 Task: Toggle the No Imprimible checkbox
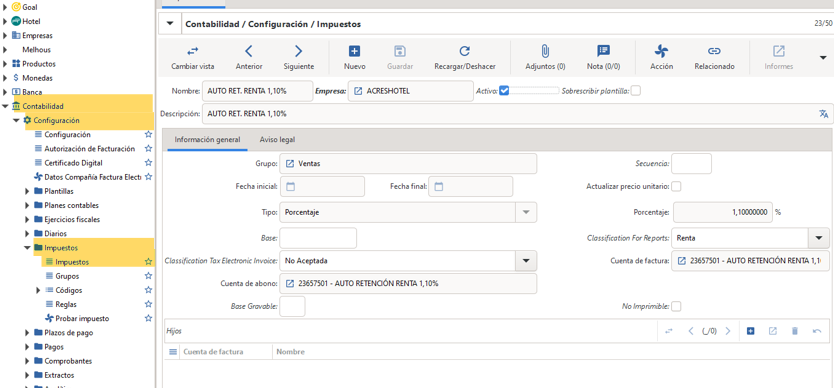(676, 307)
